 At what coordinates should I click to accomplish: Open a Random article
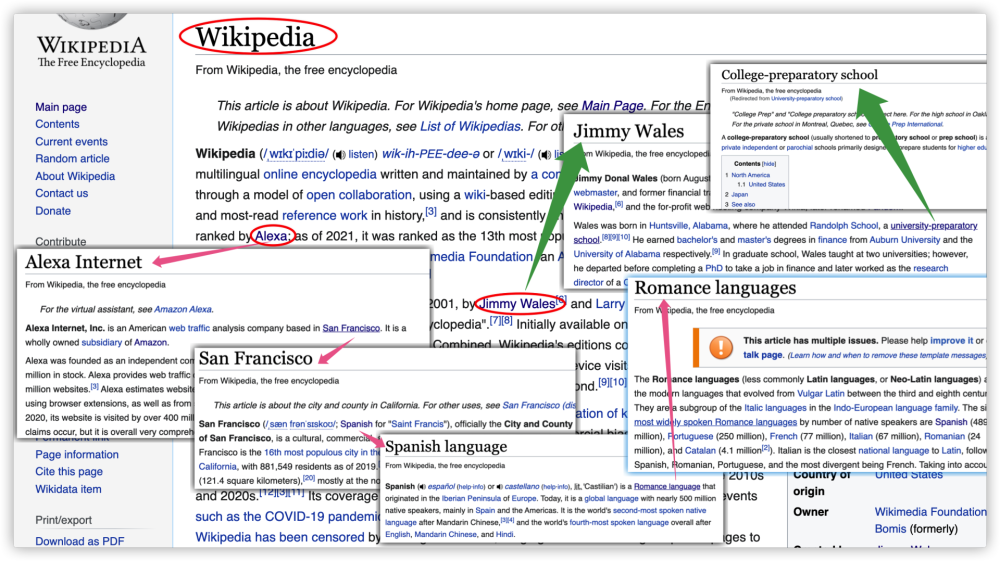pyautogui.click(x=72, y=159)
